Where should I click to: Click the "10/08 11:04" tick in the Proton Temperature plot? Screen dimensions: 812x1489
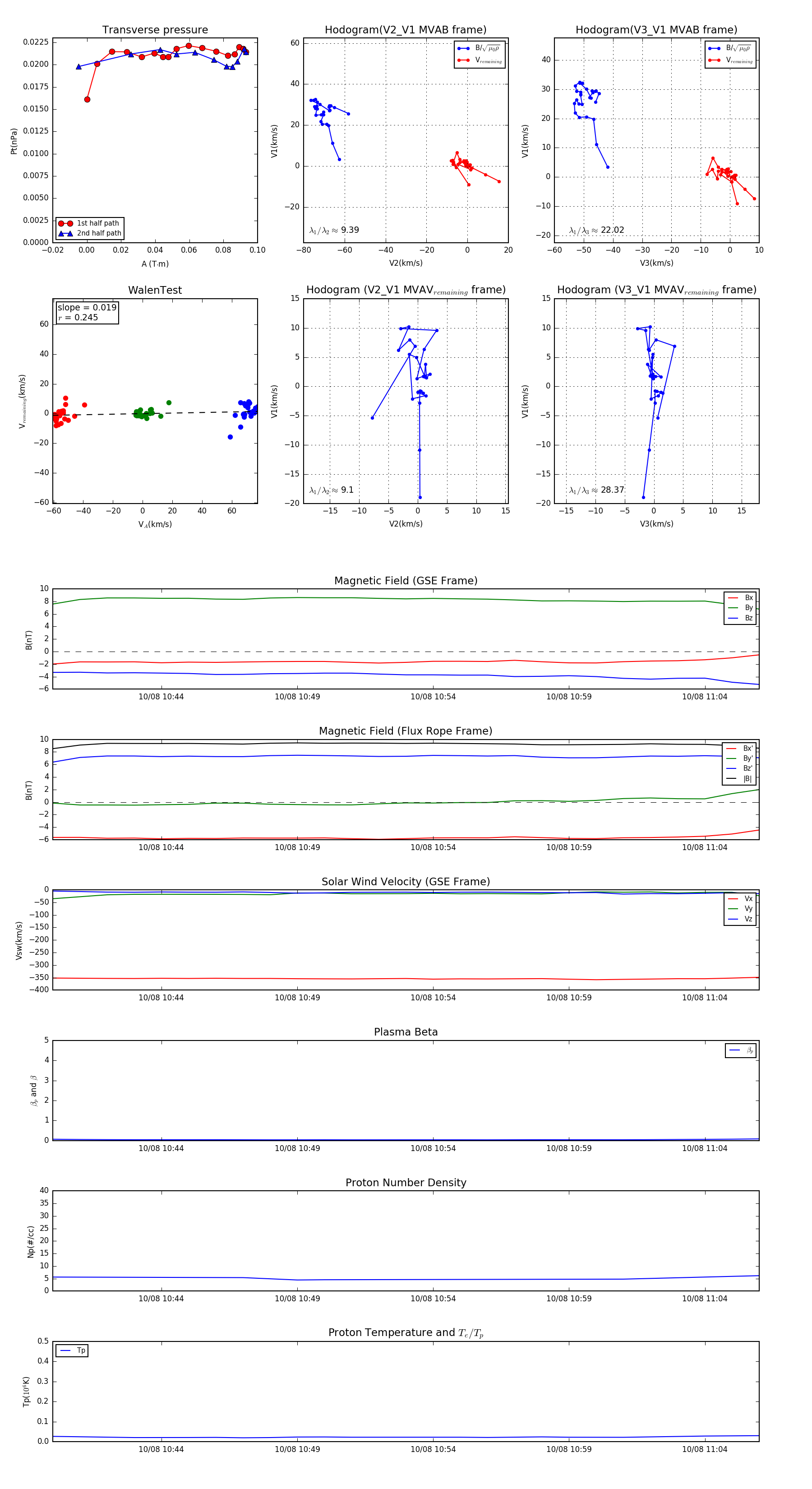pos(705,1449)
